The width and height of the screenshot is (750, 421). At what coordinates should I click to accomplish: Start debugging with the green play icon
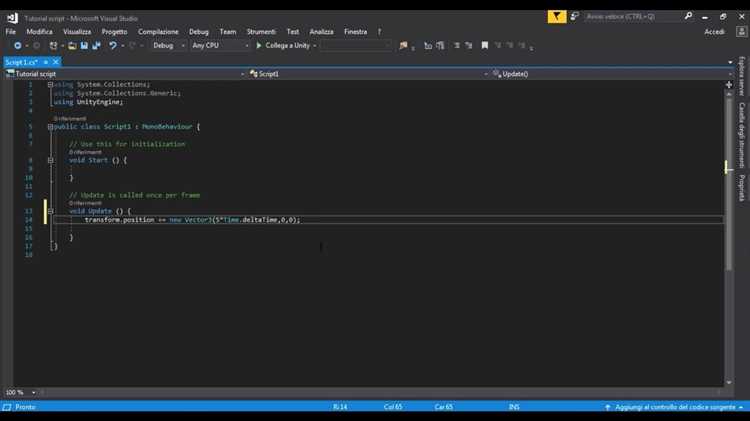(259, 45)
